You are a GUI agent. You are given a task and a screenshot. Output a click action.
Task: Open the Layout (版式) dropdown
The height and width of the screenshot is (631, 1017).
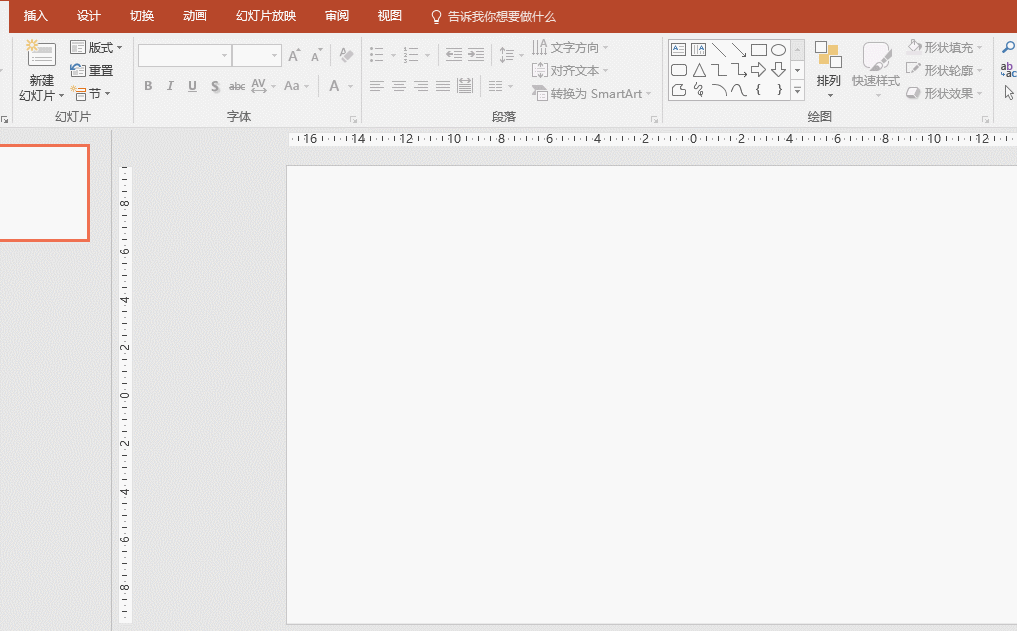96,47
